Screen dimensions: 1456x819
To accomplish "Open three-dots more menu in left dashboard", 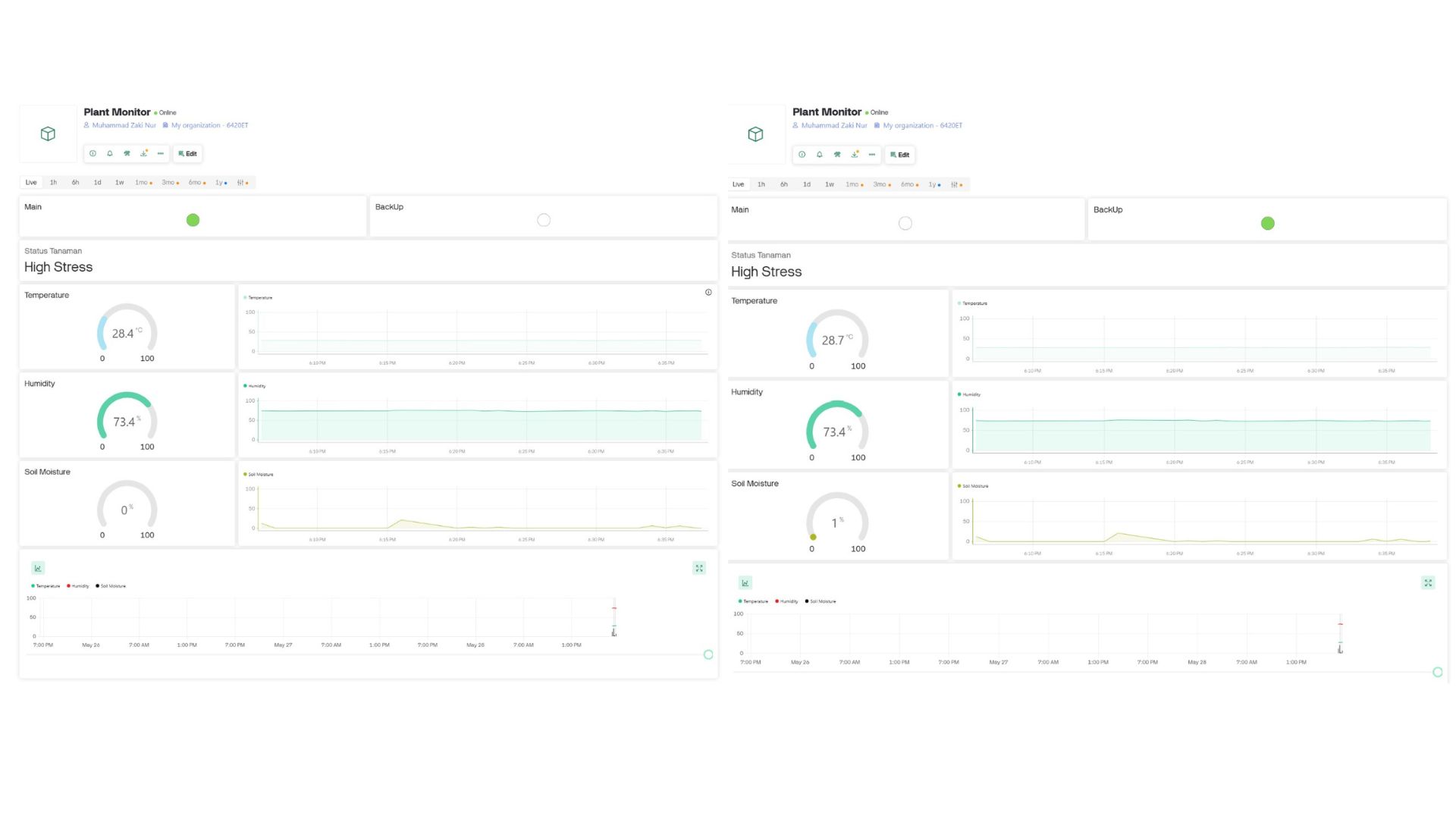I will [160, 153].
